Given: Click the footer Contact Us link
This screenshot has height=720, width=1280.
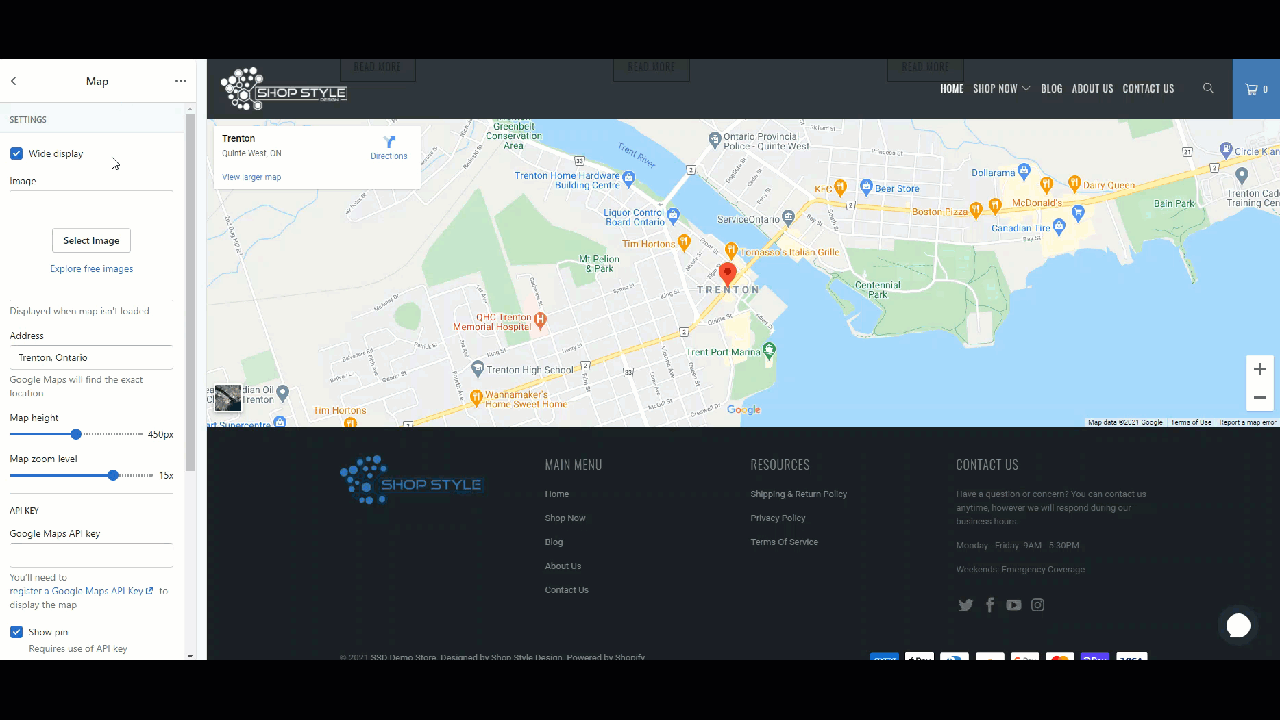Looking at the screenshot, I should [x=566, y=590].
